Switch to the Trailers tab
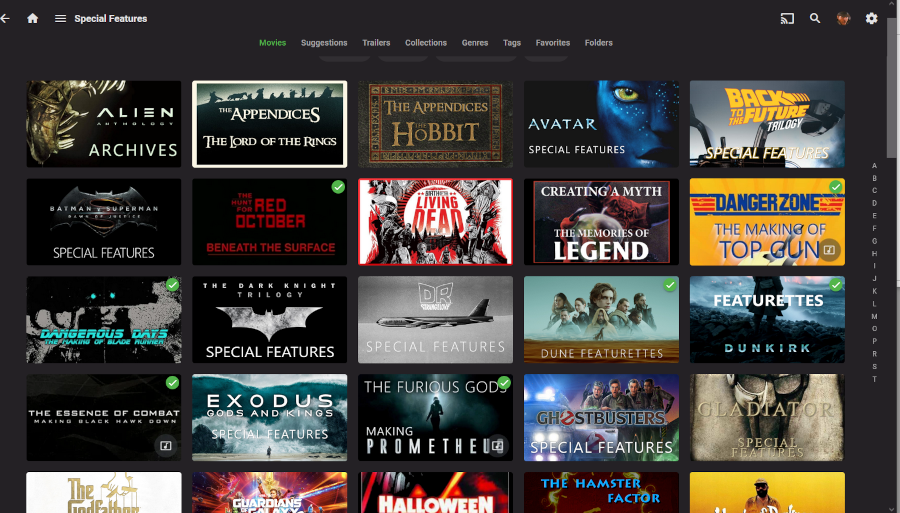This screenshot has width=900, height=513. point(376,42)
